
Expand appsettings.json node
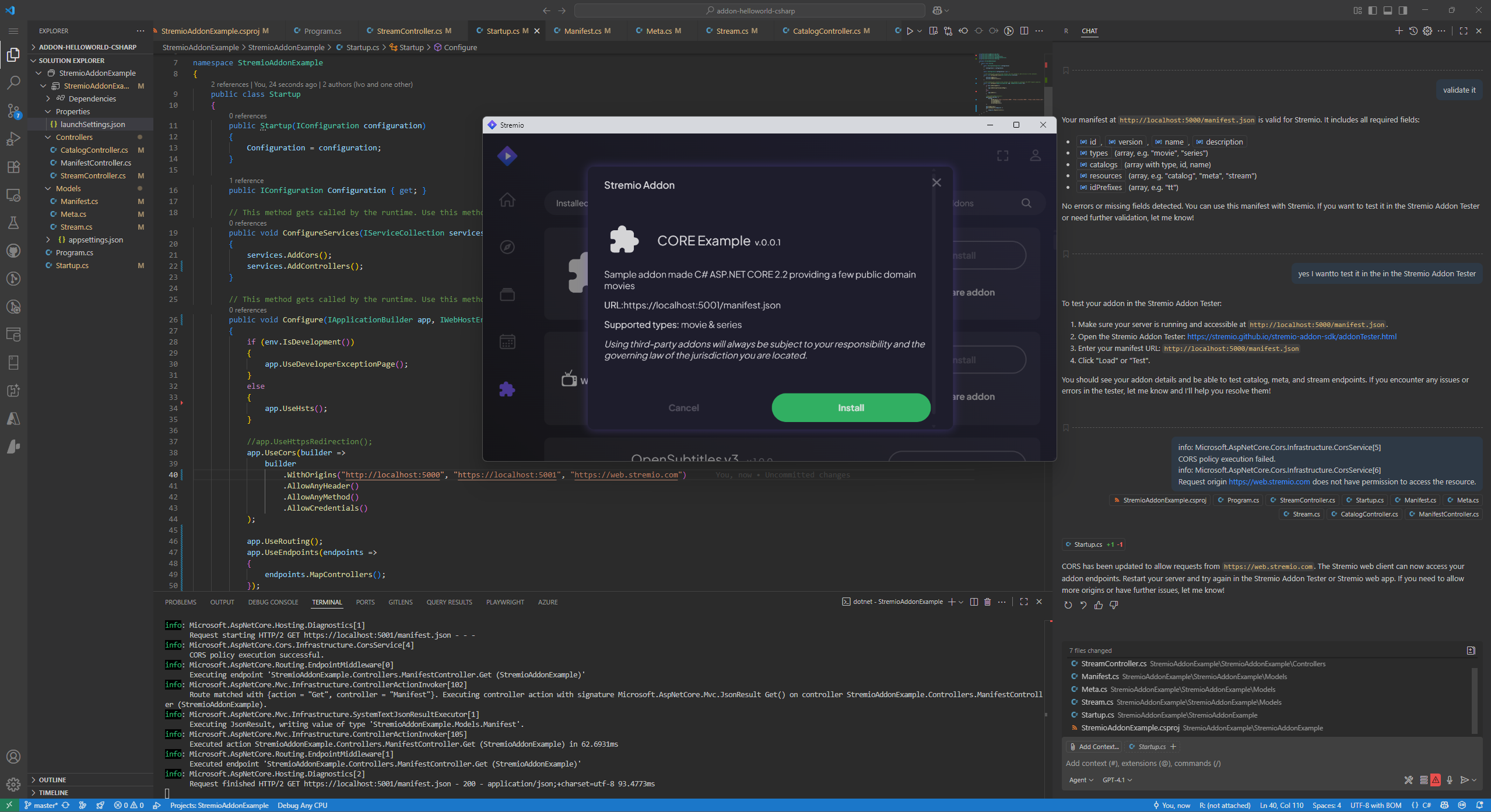click(48, 240)
